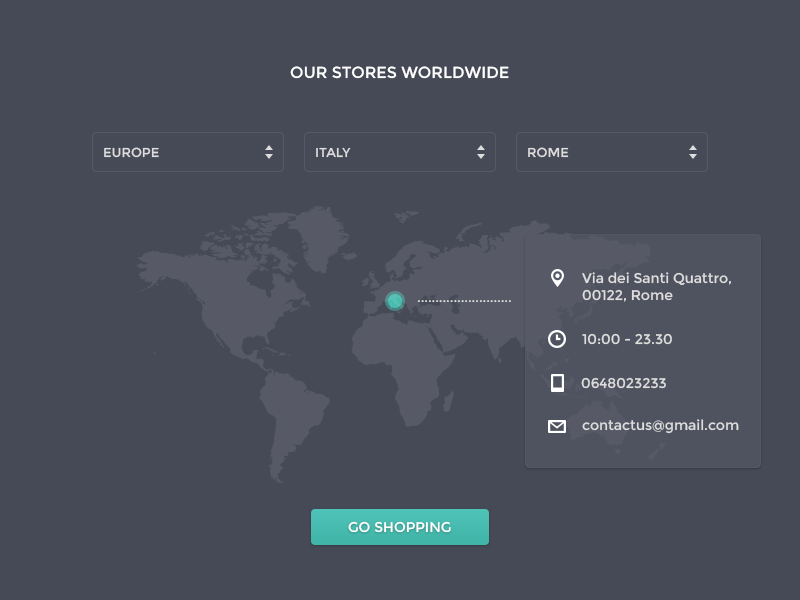This screenshot has width=800, height=600.
Task: Click the arrows on the ITALY selector
Action: click(481, 152)
